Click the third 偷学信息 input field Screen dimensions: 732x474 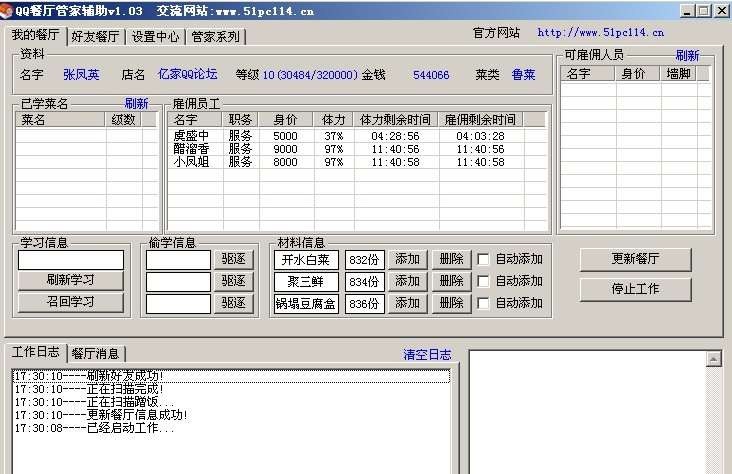point(178,304)
